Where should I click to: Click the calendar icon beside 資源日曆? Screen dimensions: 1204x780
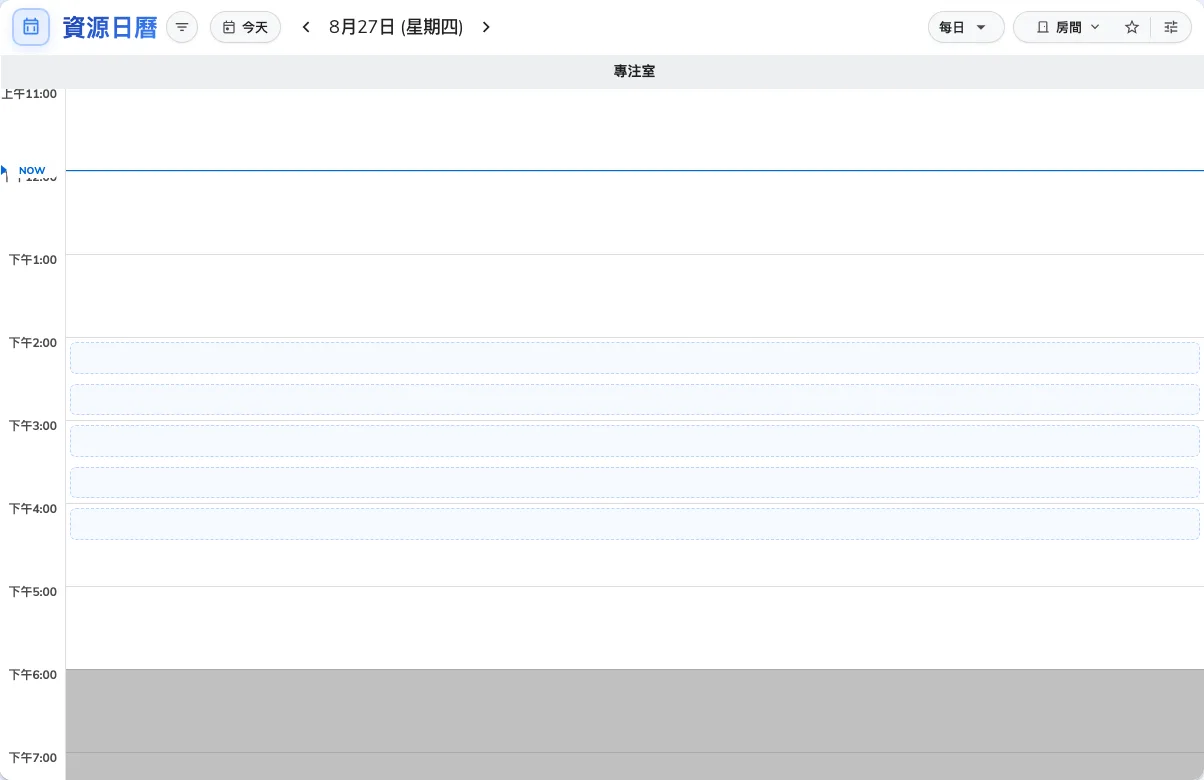(x=31, y=27)
